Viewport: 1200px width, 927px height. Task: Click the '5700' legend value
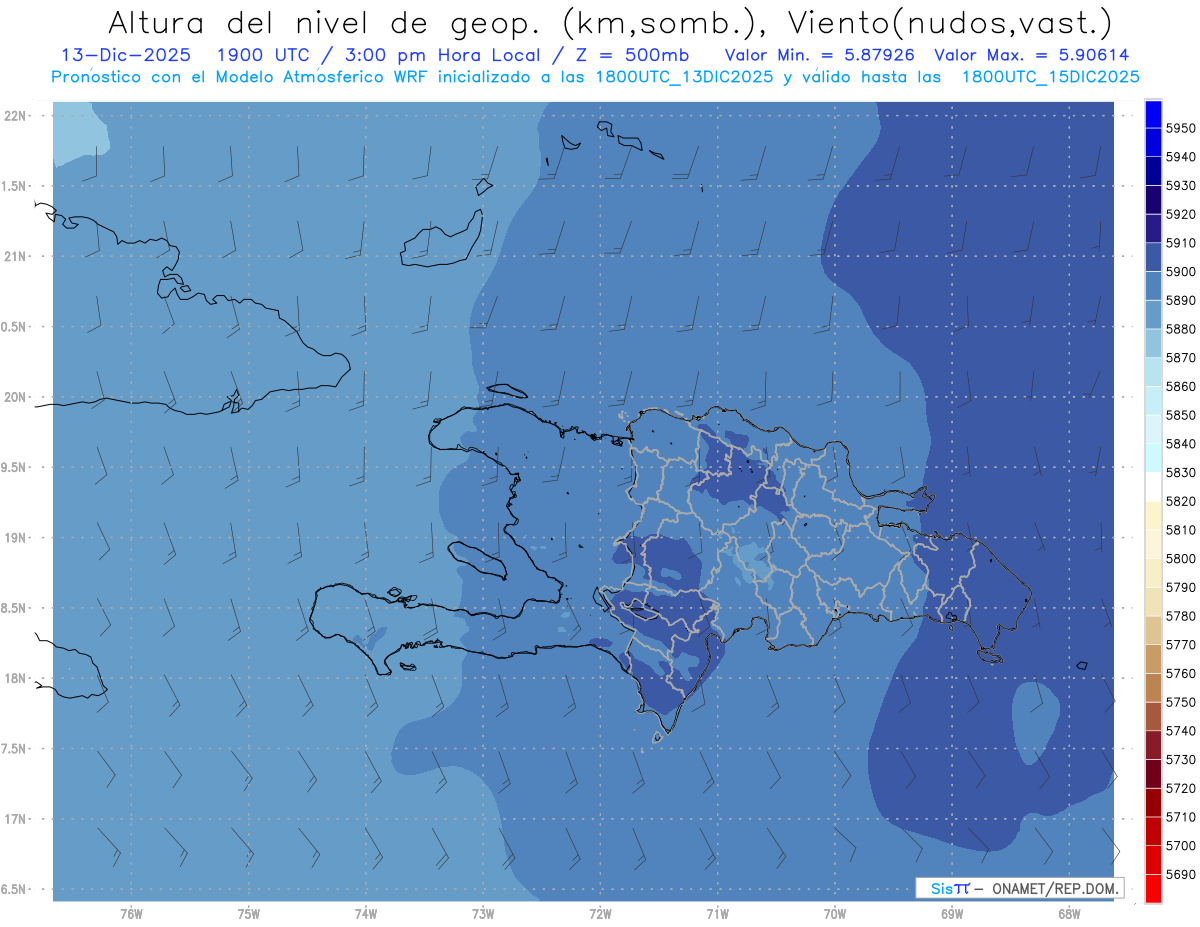tap(1181, 846)
